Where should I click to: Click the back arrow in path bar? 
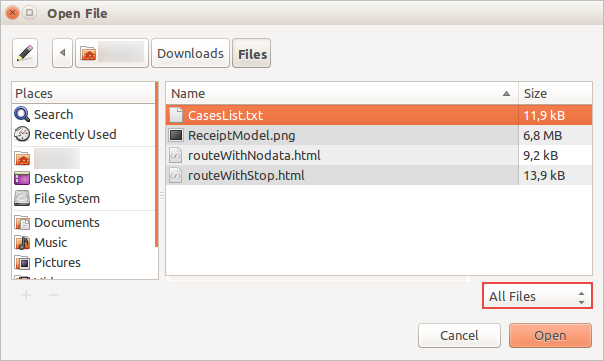(x=62, y=53)
